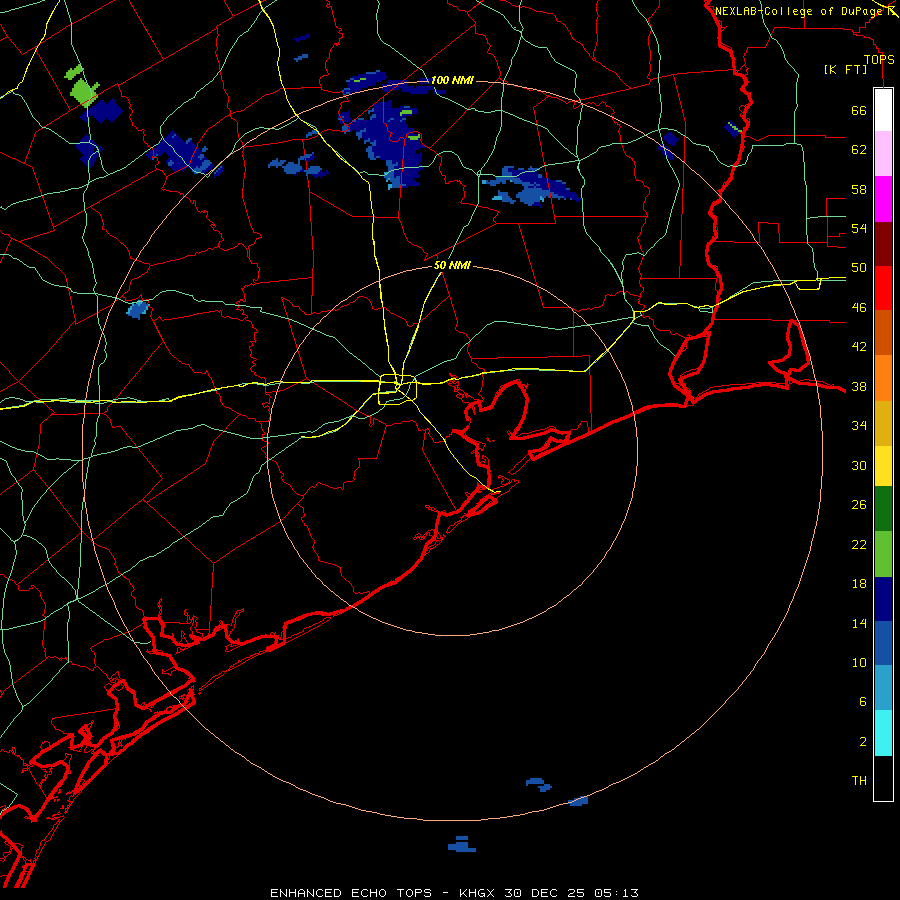900x900 pixels.
Task: Pick the bright red legend swatch
Action: [x=883, y=289]
